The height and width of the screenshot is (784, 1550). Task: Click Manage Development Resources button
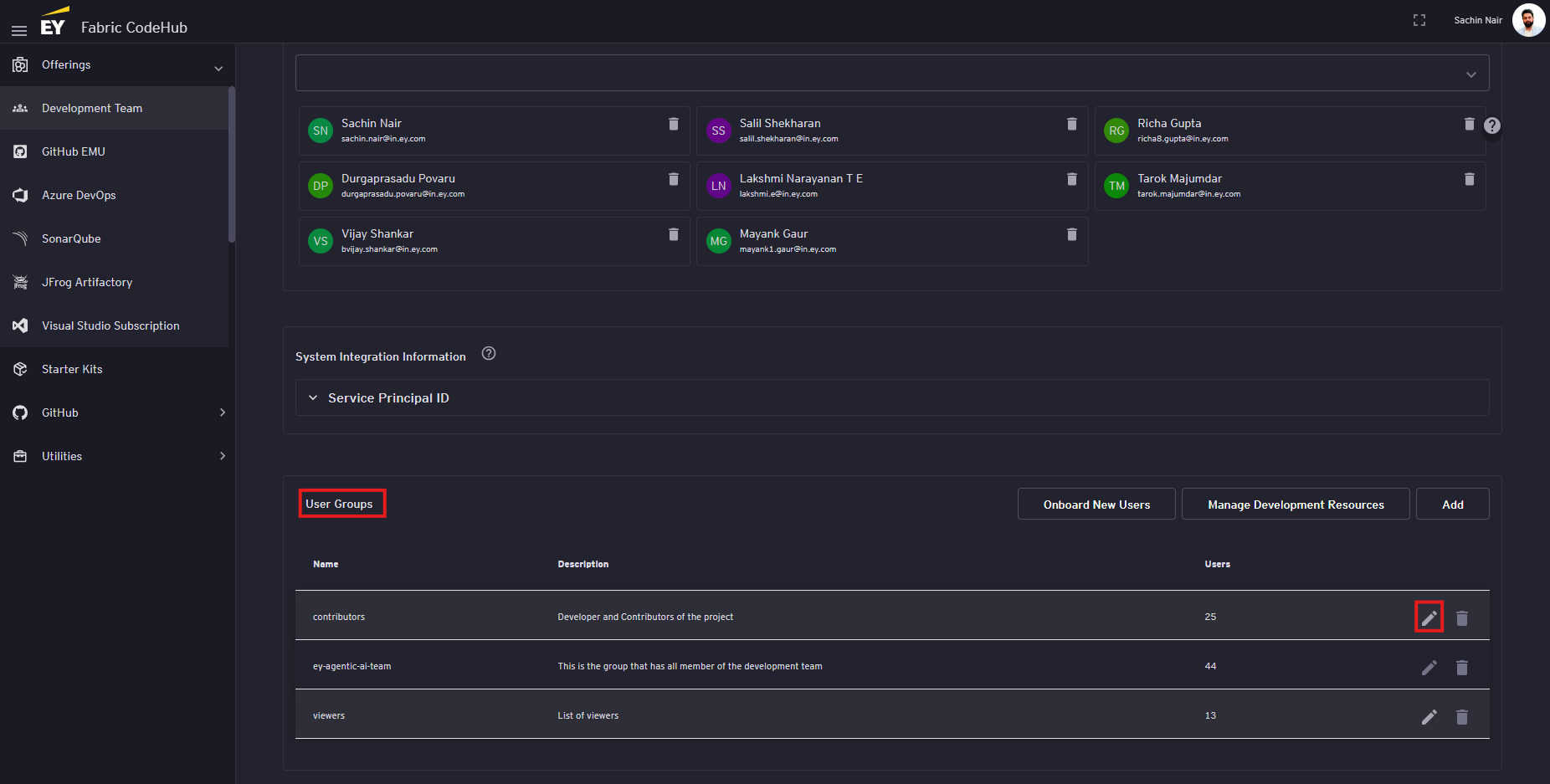(x=1295, y=505)
